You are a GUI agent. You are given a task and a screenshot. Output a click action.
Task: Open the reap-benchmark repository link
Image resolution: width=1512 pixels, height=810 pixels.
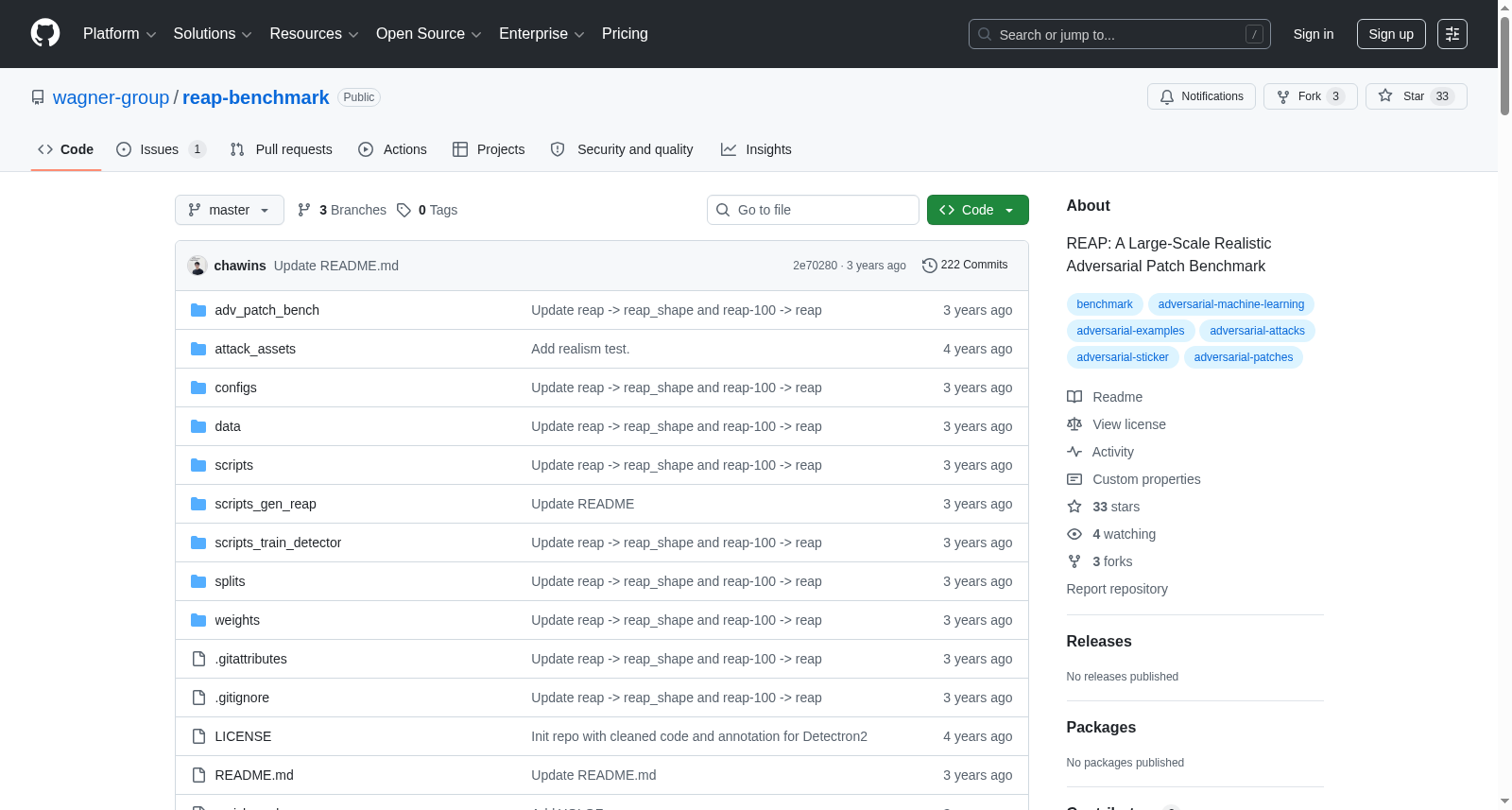coord(255,97)
